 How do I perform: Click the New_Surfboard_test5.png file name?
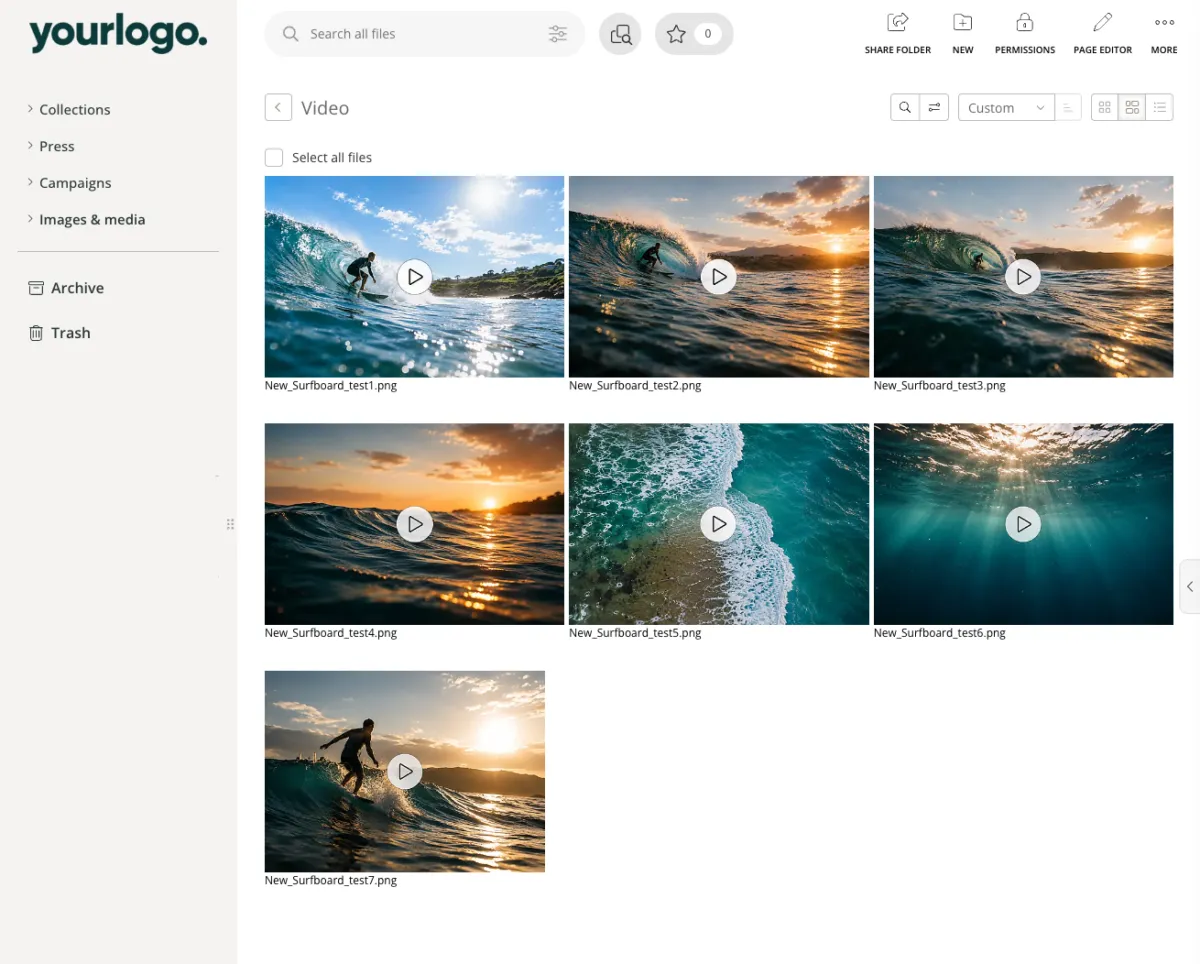[635, 633]
